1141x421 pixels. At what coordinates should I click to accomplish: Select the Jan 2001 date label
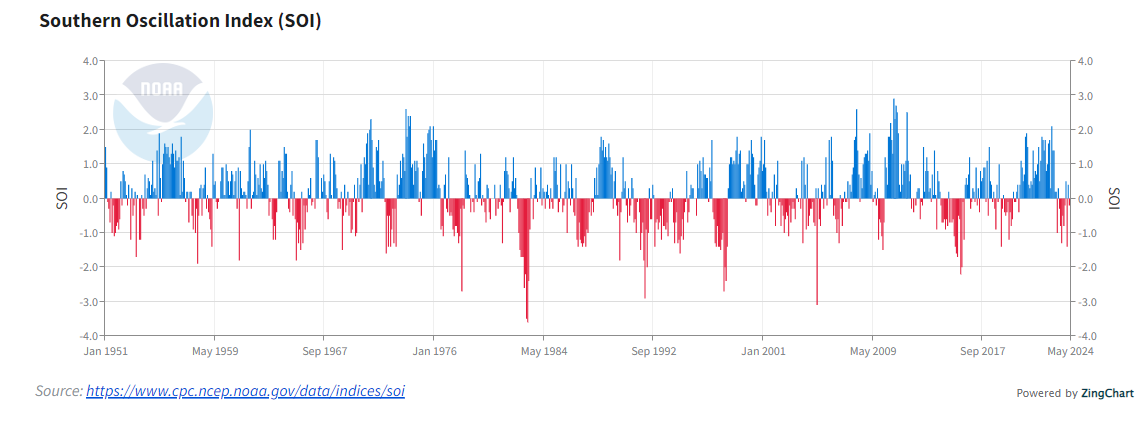coord(764,351)
